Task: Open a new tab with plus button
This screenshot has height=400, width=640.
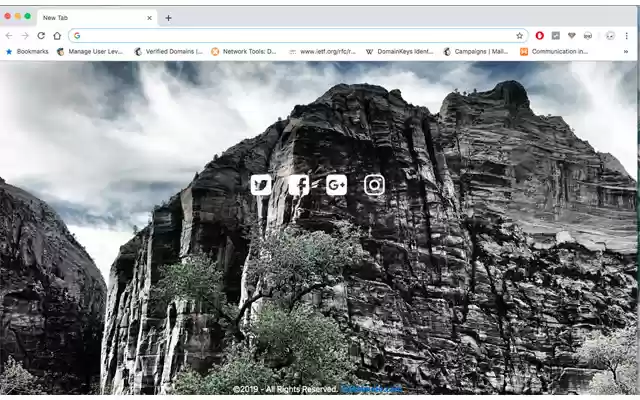Action: 168,18
